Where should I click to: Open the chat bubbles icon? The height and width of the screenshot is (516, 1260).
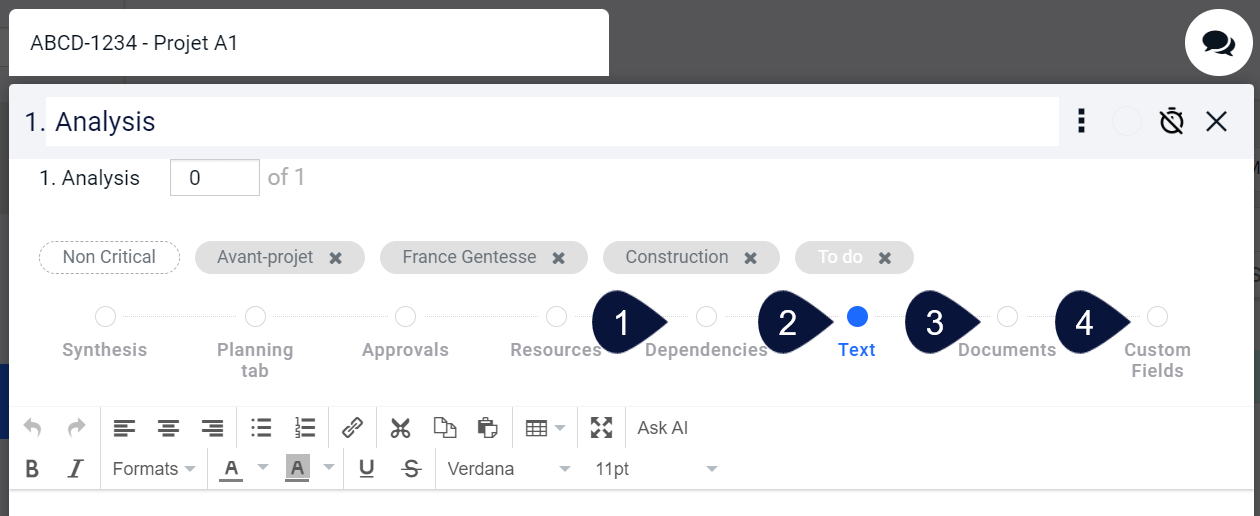(1217, 42)
